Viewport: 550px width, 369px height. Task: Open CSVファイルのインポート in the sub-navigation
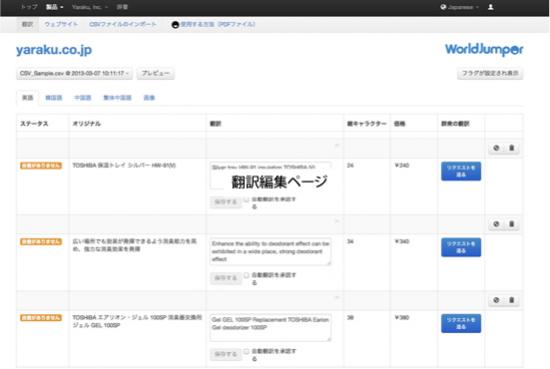point(123,25)
